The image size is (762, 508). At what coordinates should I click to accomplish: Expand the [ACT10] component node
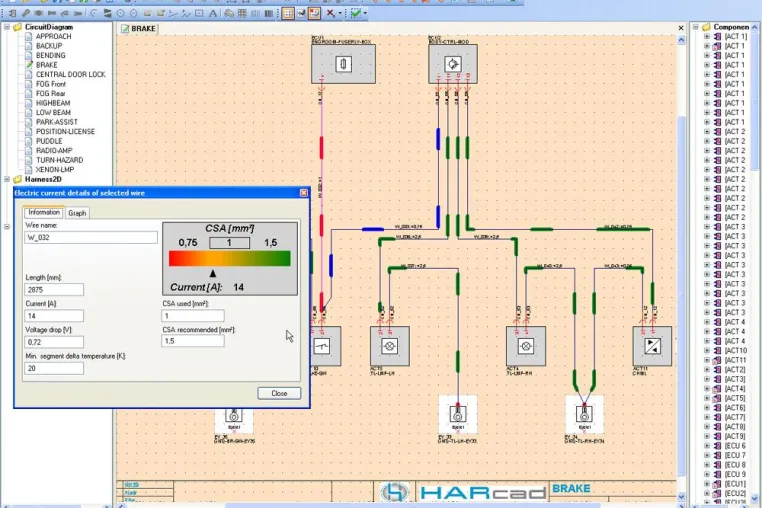(707, 350)
